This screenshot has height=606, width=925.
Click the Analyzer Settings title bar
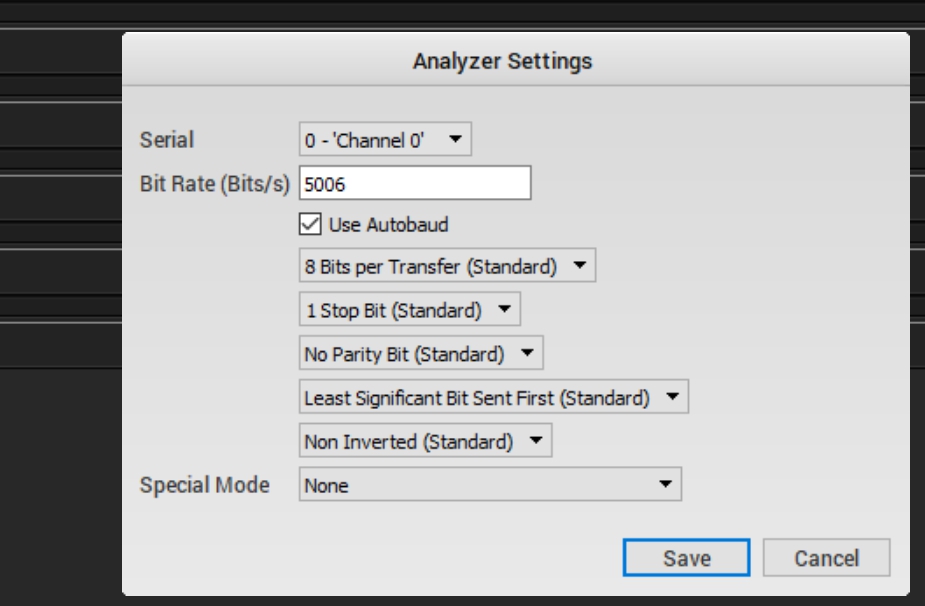click(516, 60)
